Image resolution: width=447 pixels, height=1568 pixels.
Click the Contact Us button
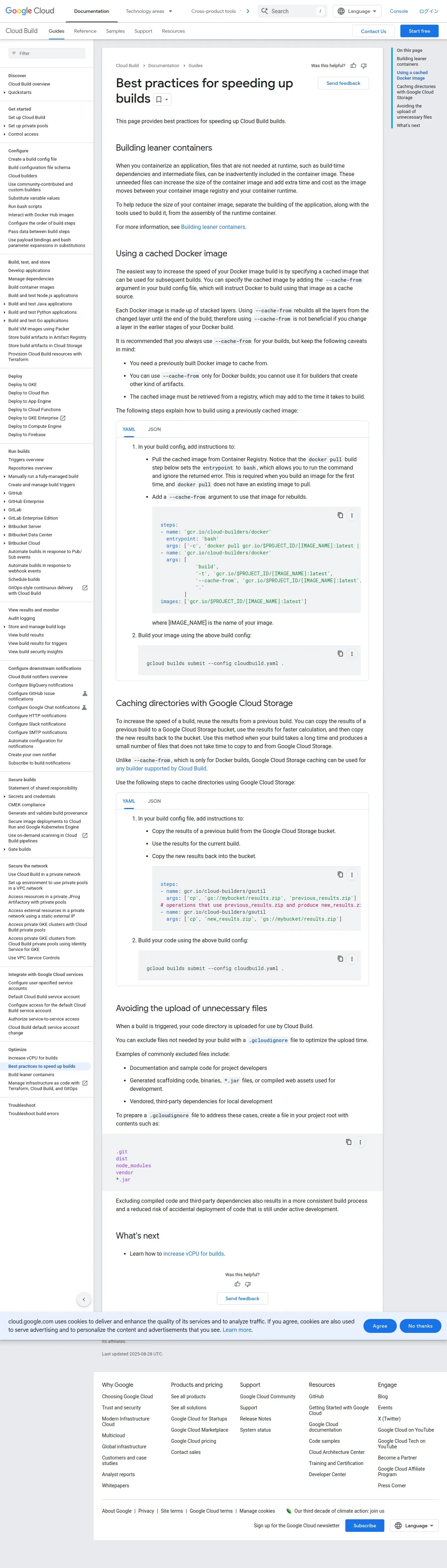(x=373, y=31)
